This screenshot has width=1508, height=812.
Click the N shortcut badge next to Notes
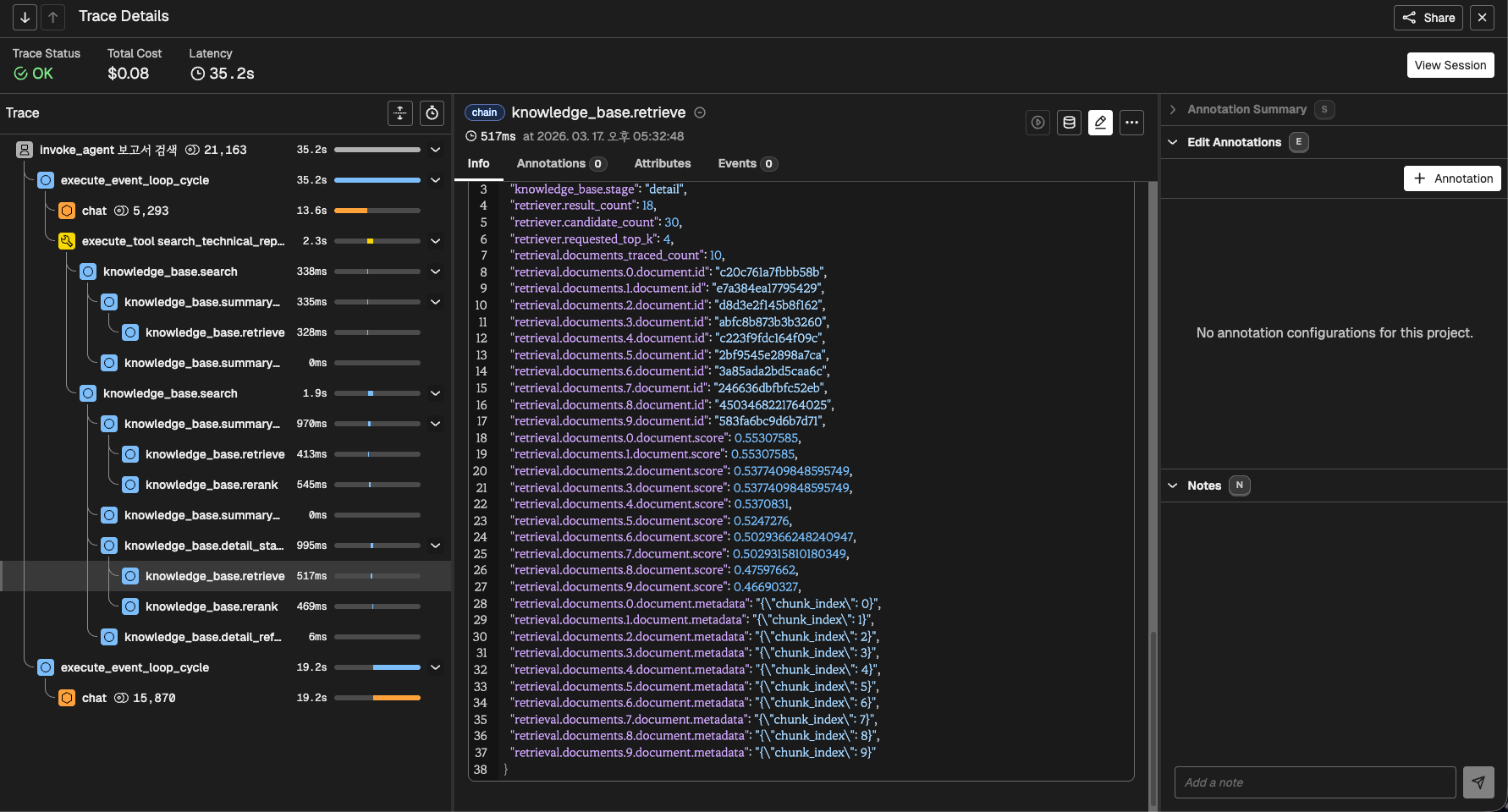pos(1239,486)
